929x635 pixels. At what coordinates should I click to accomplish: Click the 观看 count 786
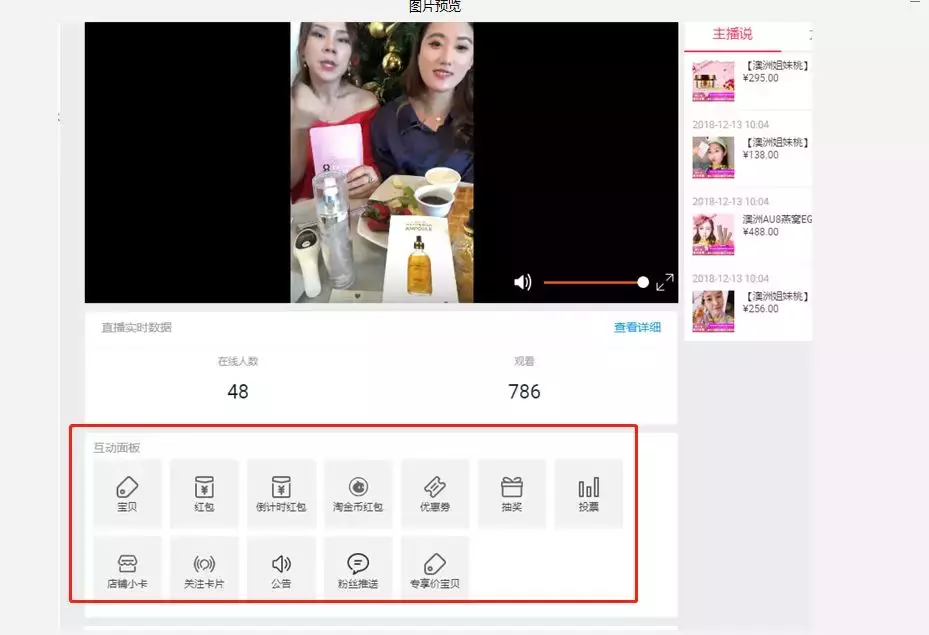click(x=524, y=392)
